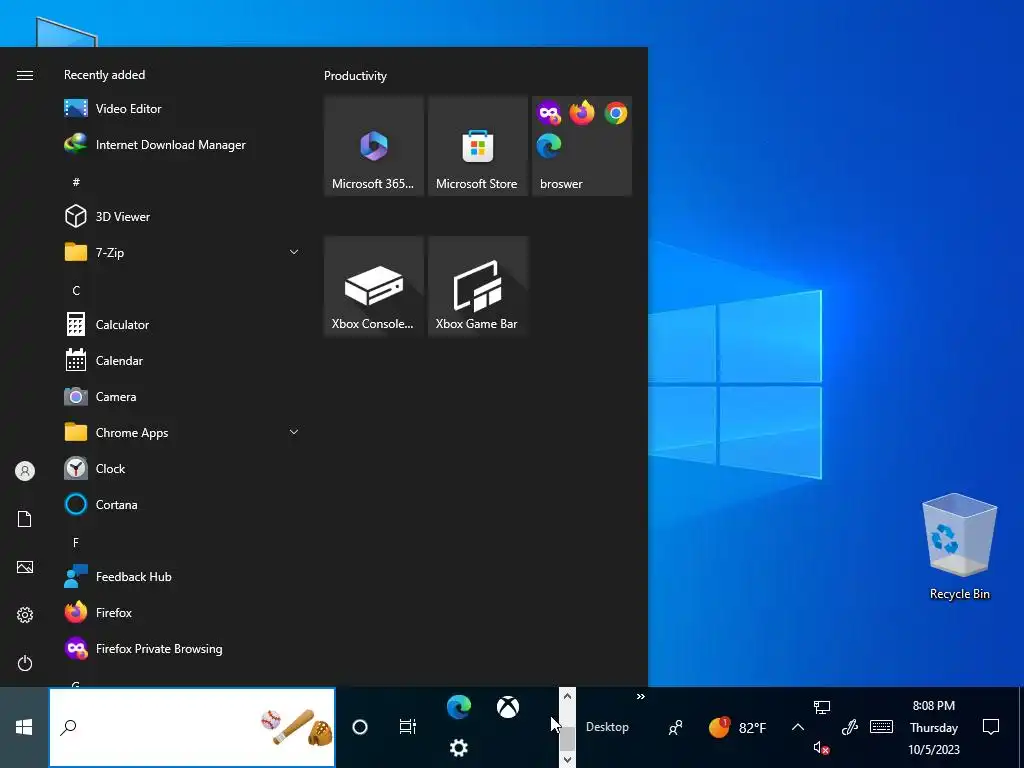Click Chrome icon in broswer folder tile
This screenshot has height=768, width=1024.
[x=615, y=113]
